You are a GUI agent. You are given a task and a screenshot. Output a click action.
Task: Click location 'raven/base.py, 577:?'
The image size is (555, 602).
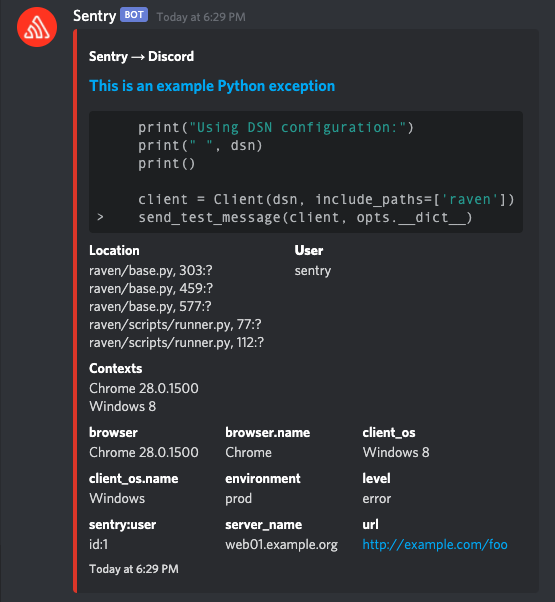coord(150,307)
